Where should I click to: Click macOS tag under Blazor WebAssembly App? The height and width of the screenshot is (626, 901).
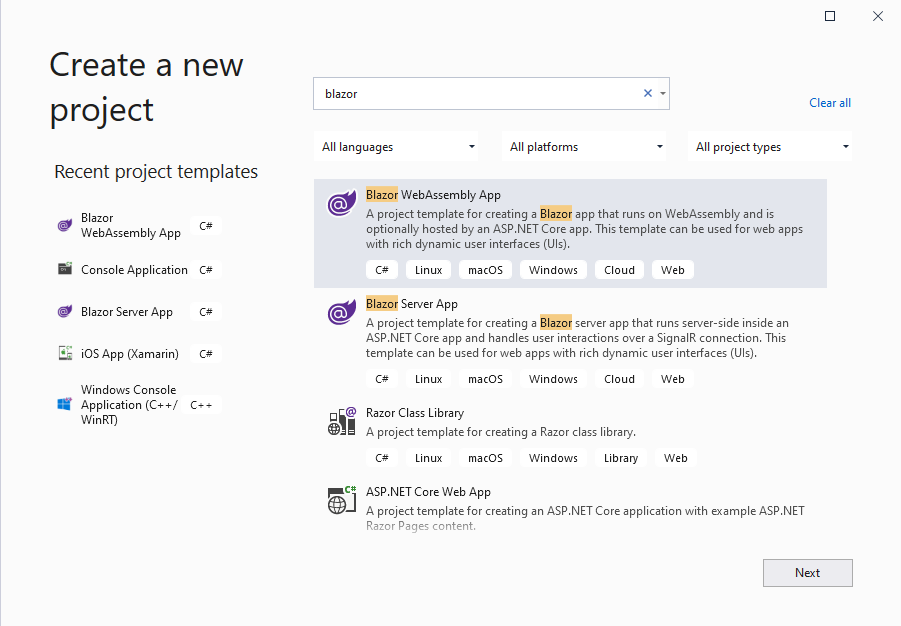pyautogui.click(x=485, y=270)
